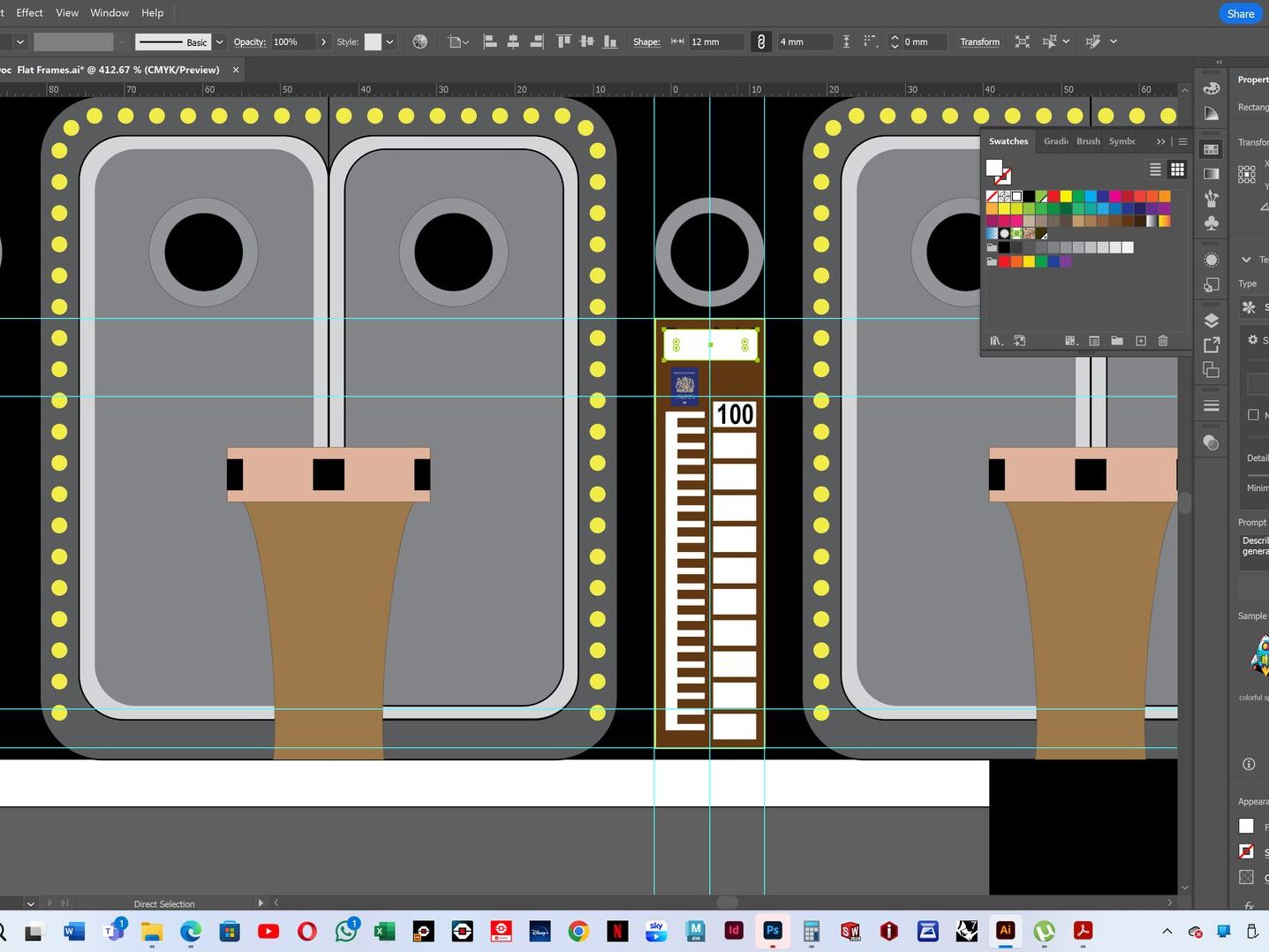Expand the Opacity slider arrow
1269x952 pixels.
pos(323,42)
